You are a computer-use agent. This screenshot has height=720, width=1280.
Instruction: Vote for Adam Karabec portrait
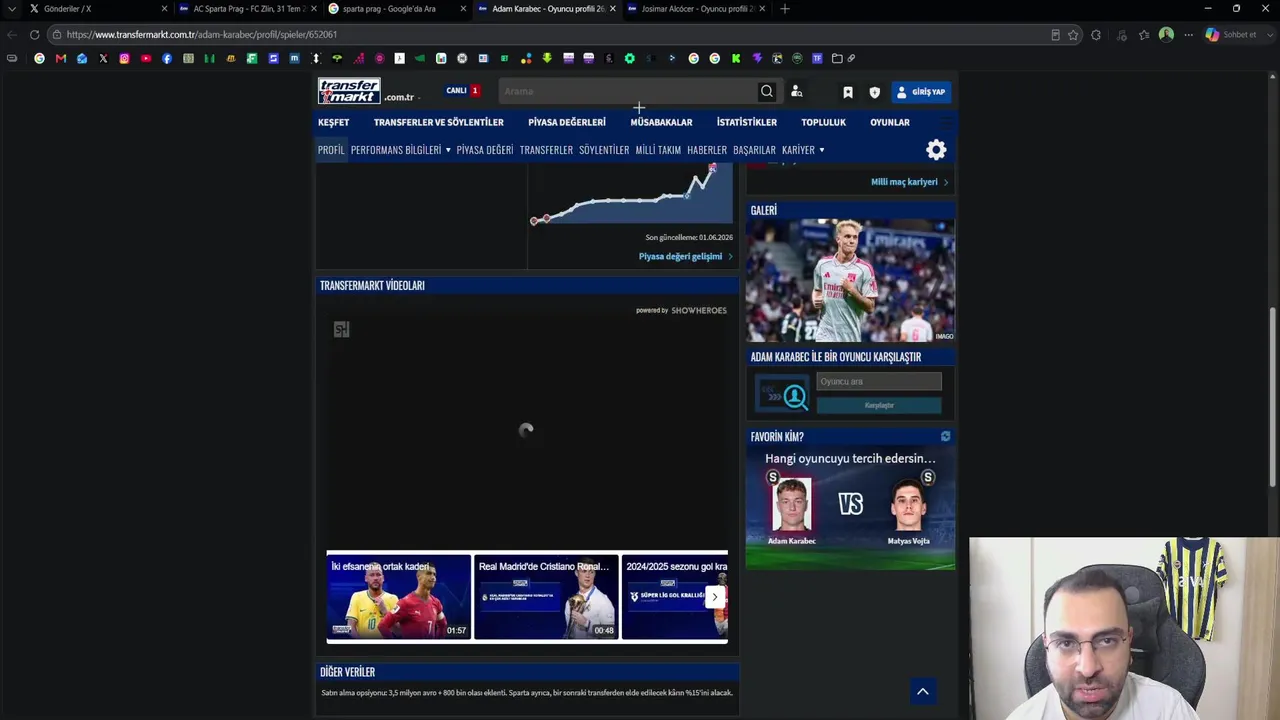point(791,506)
